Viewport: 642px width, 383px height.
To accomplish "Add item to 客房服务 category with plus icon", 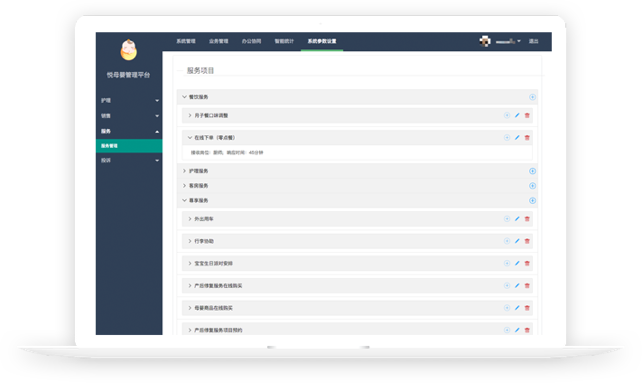I will click(x=532, y=186).
